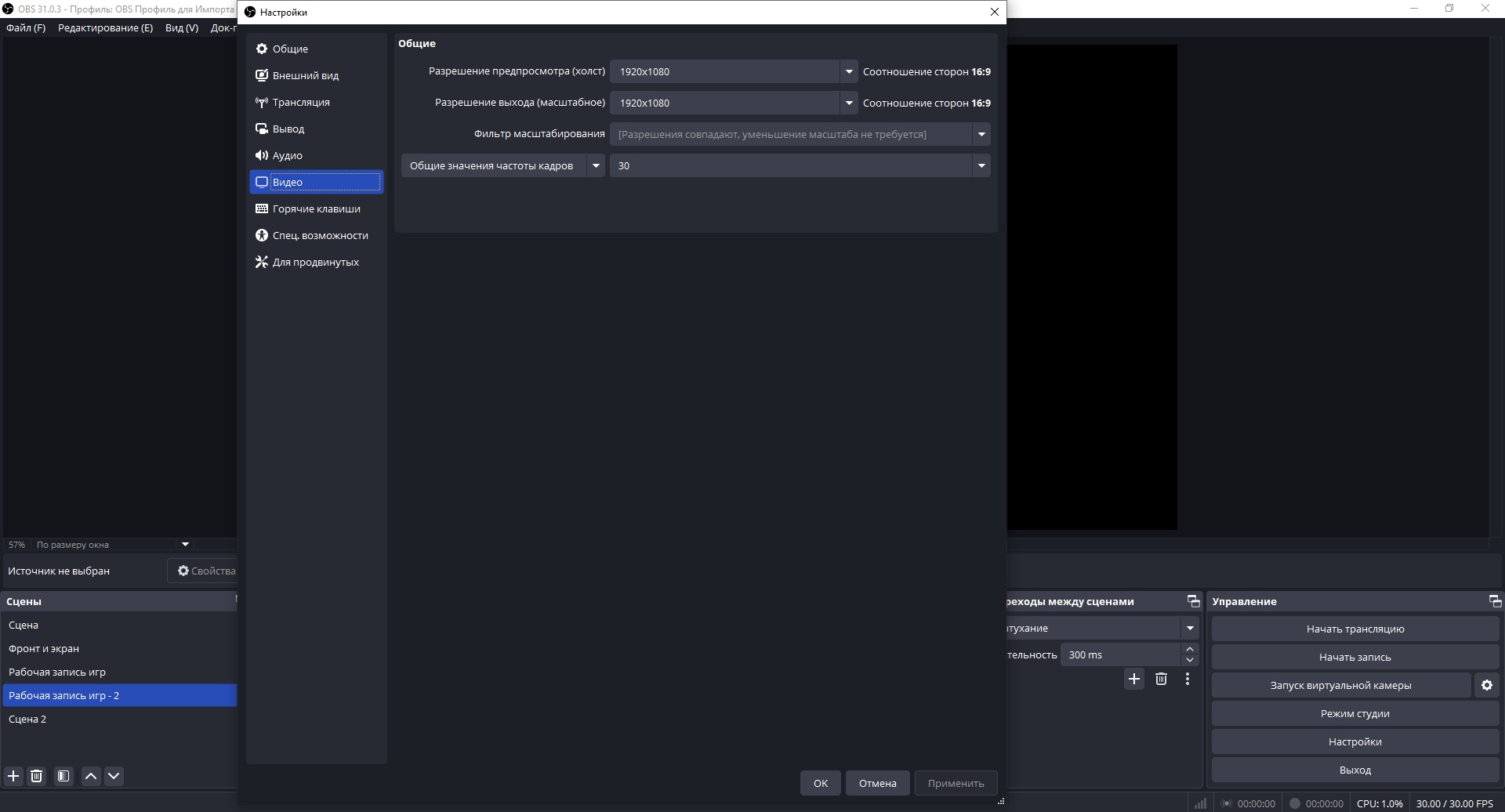The height and width of the screenshot is (812, 1505).
Task: Click Начать трансляцию button
Action: (x=1355, y=629)
